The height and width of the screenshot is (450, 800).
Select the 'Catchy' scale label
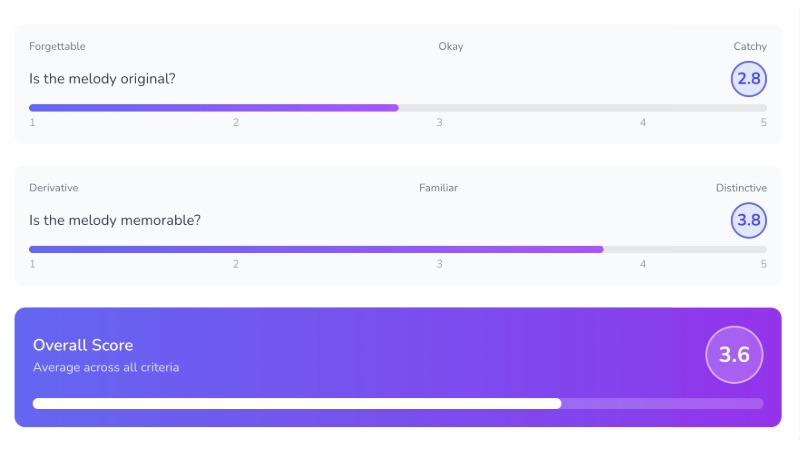(x=749, y=47)
